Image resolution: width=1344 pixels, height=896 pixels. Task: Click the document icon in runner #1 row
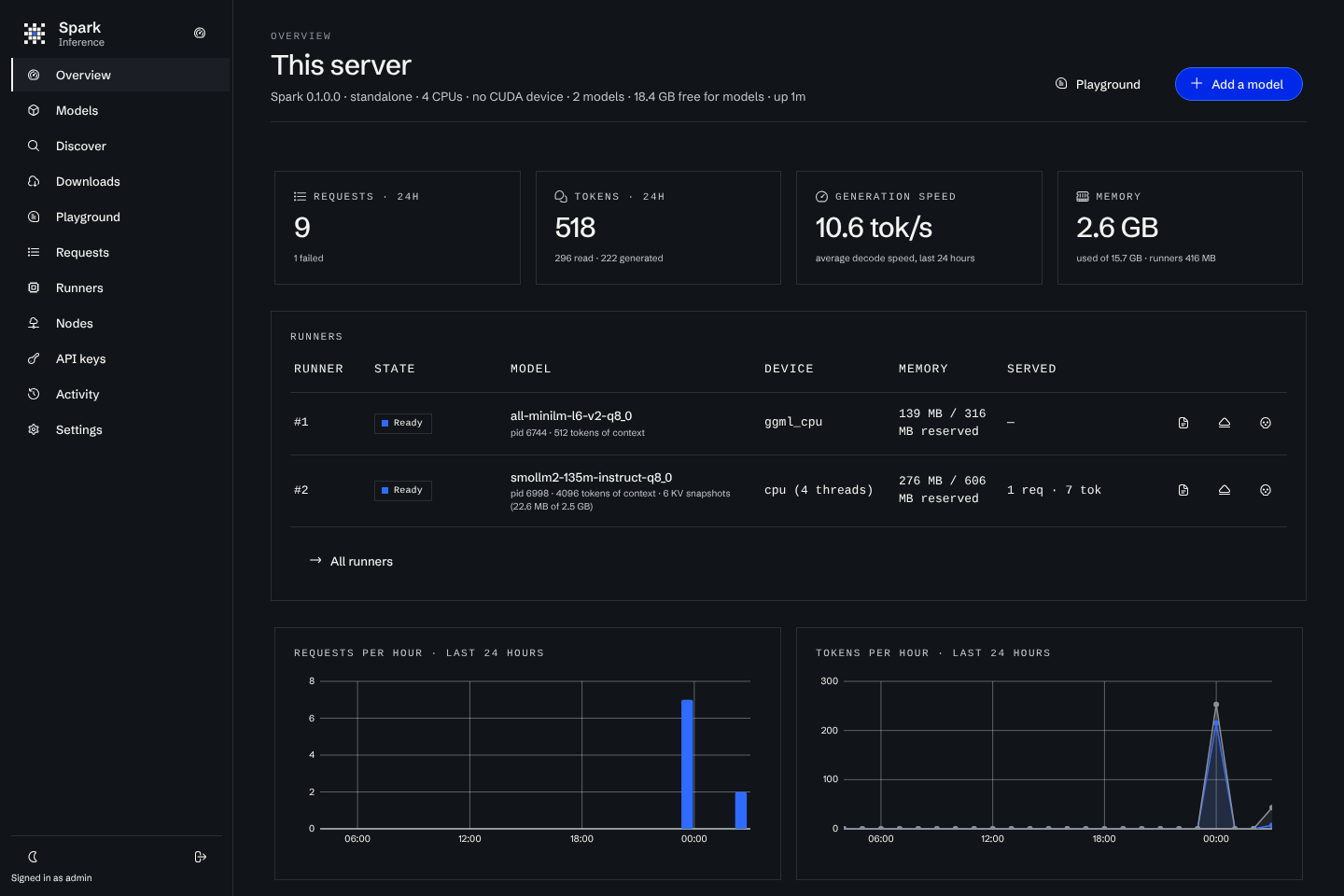1183,423
